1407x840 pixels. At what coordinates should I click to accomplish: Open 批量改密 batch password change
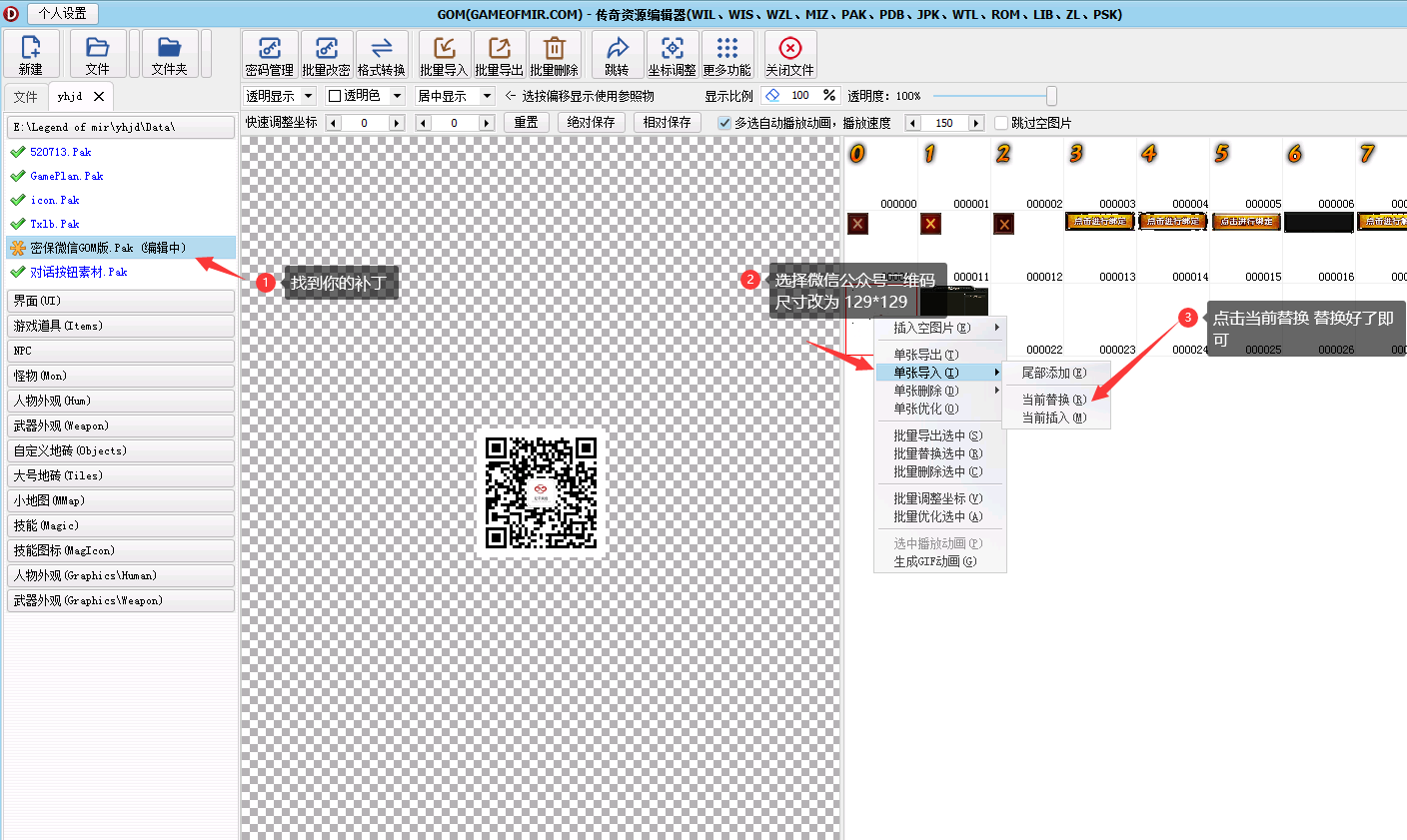pos(326,54)
